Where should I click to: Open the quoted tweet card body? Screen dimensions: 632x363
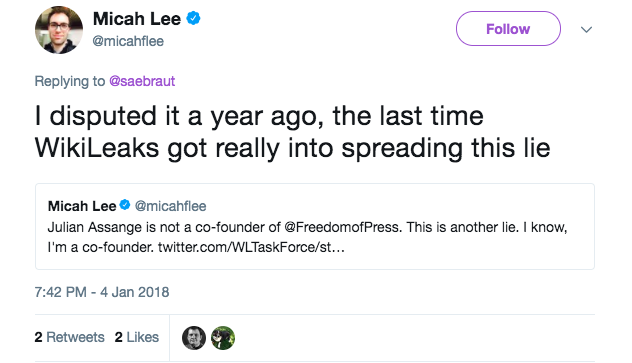315,226
